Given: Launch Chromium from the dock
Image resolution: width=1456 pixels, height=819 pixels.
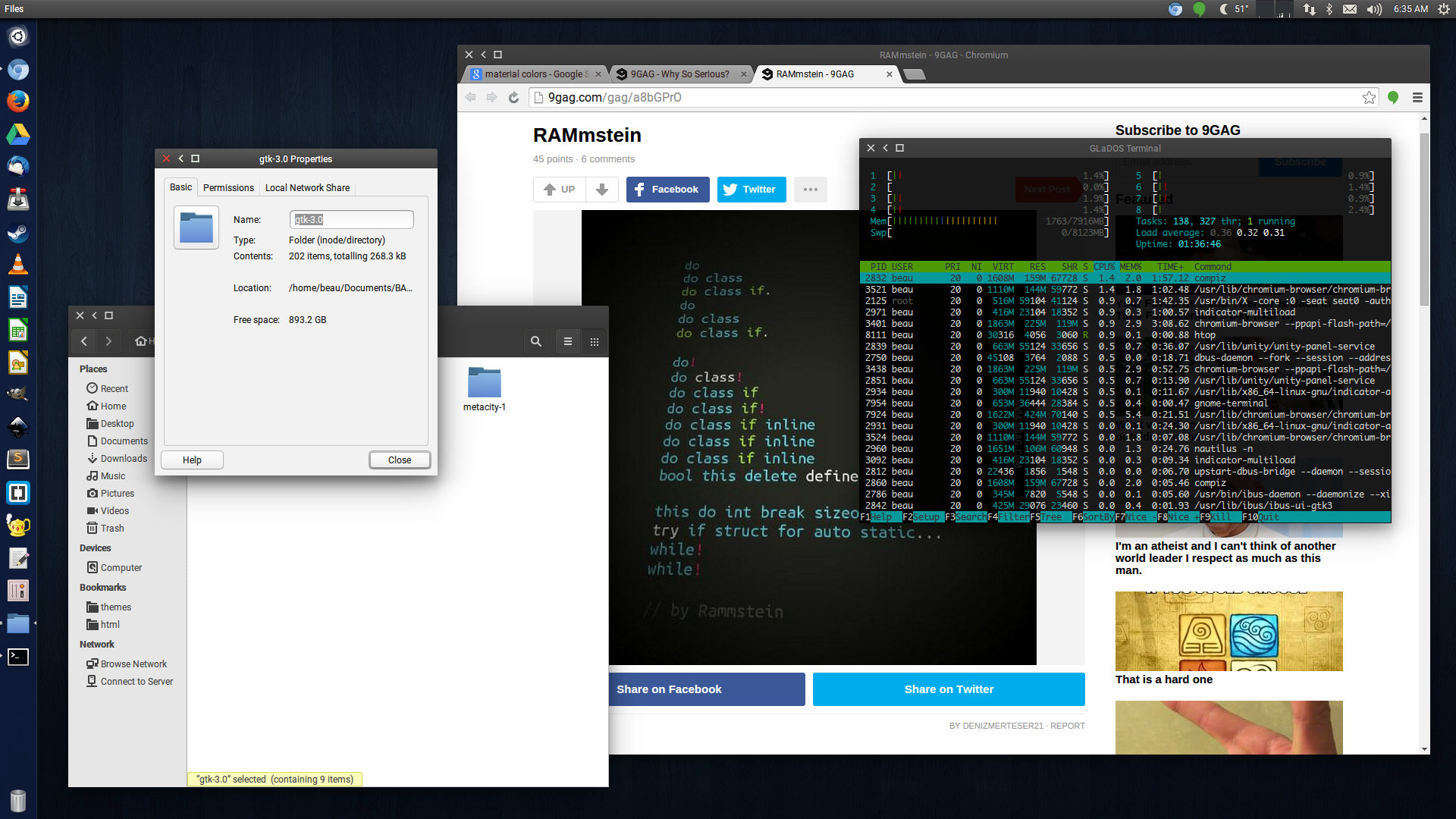Looking at the screenshot, I should click(x=18, y=70).
